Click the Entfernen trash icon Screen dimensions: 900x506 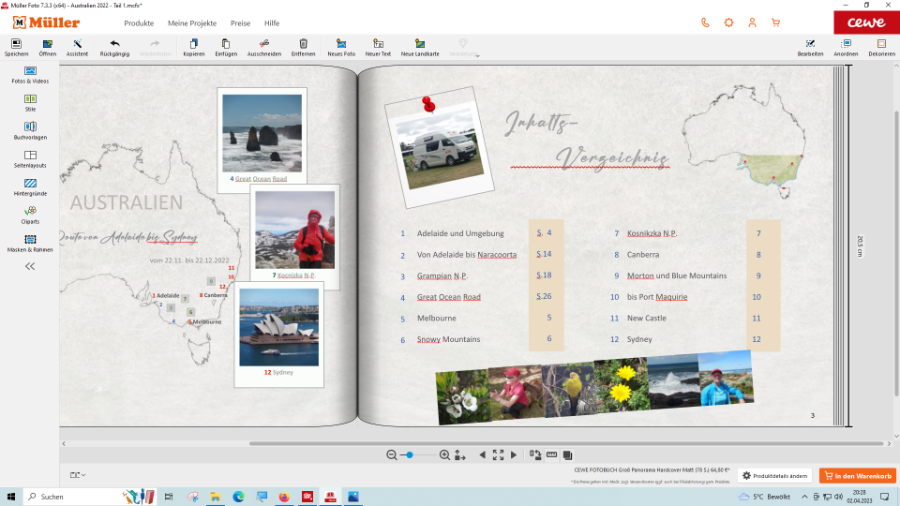coord(303,44)
